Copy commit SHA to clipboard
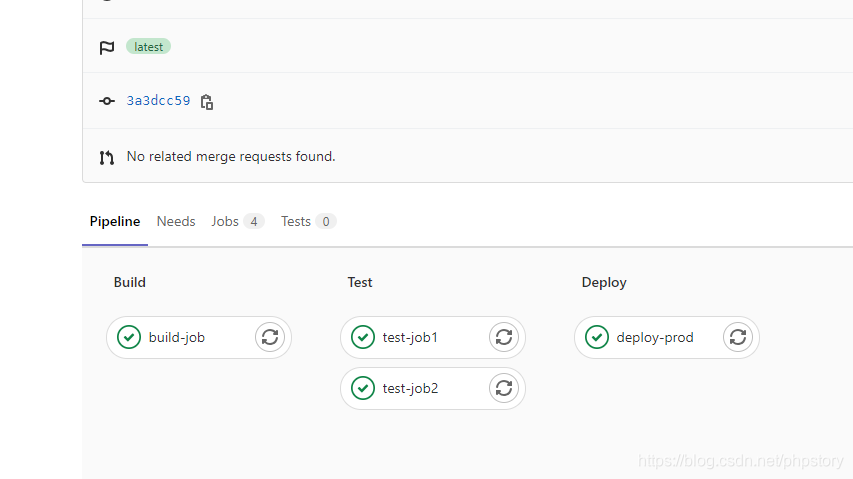The height and width of the screenshot is (479, 853). (207, 102)
